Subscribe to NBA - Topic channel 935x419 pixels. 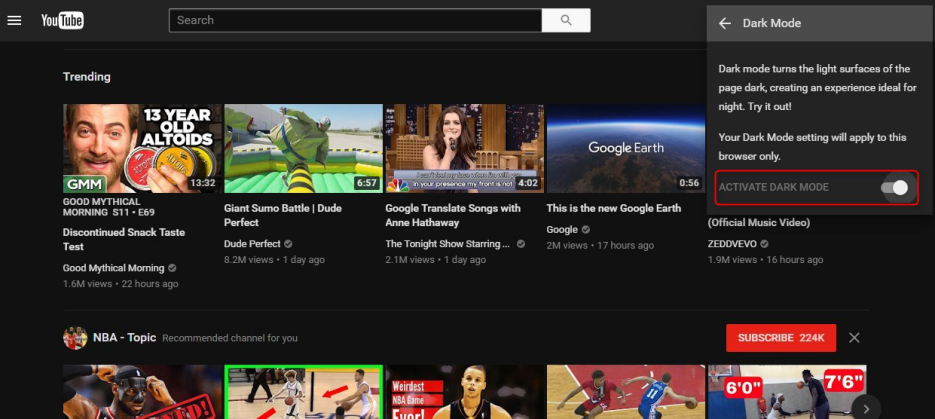781,338
